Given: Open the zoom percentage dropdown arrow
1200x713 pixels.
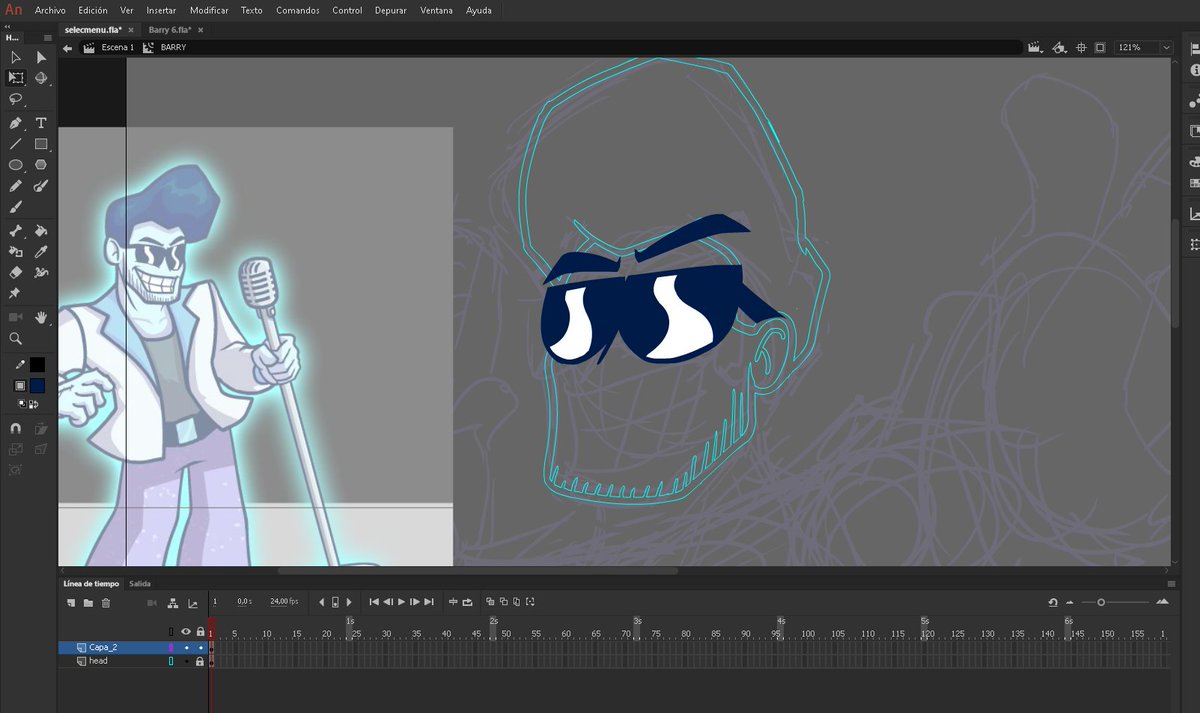Looking at the screenshot, I should coord(1166,47).
